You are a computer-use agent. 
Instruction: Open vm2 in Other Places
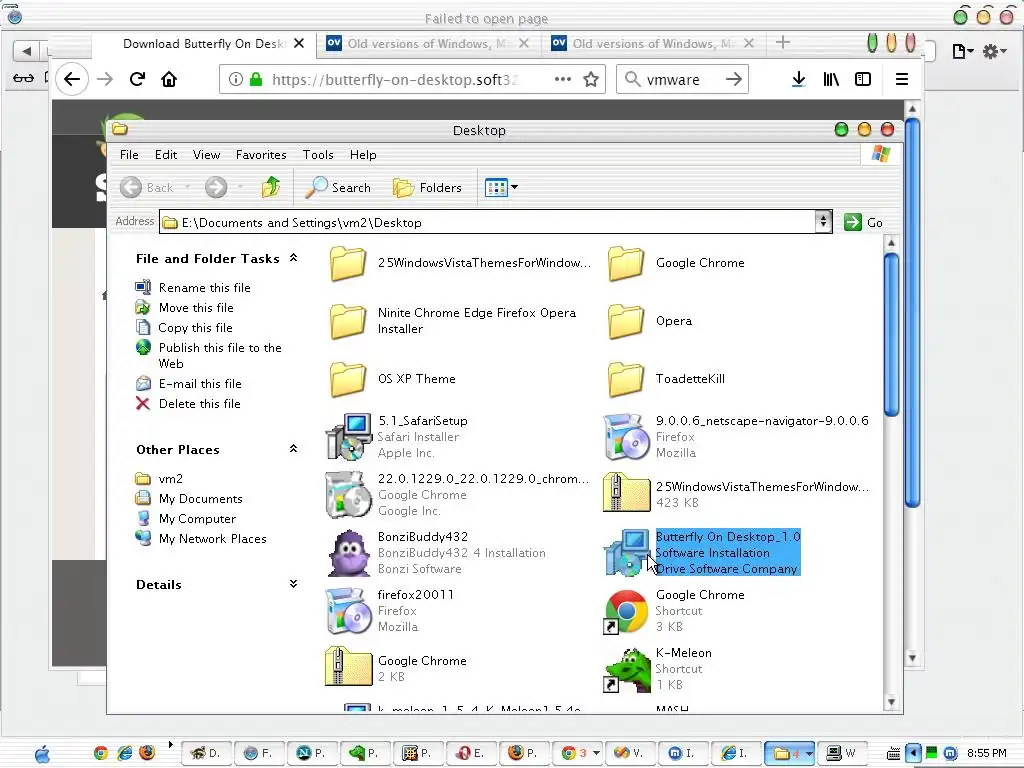click(170, 479)
